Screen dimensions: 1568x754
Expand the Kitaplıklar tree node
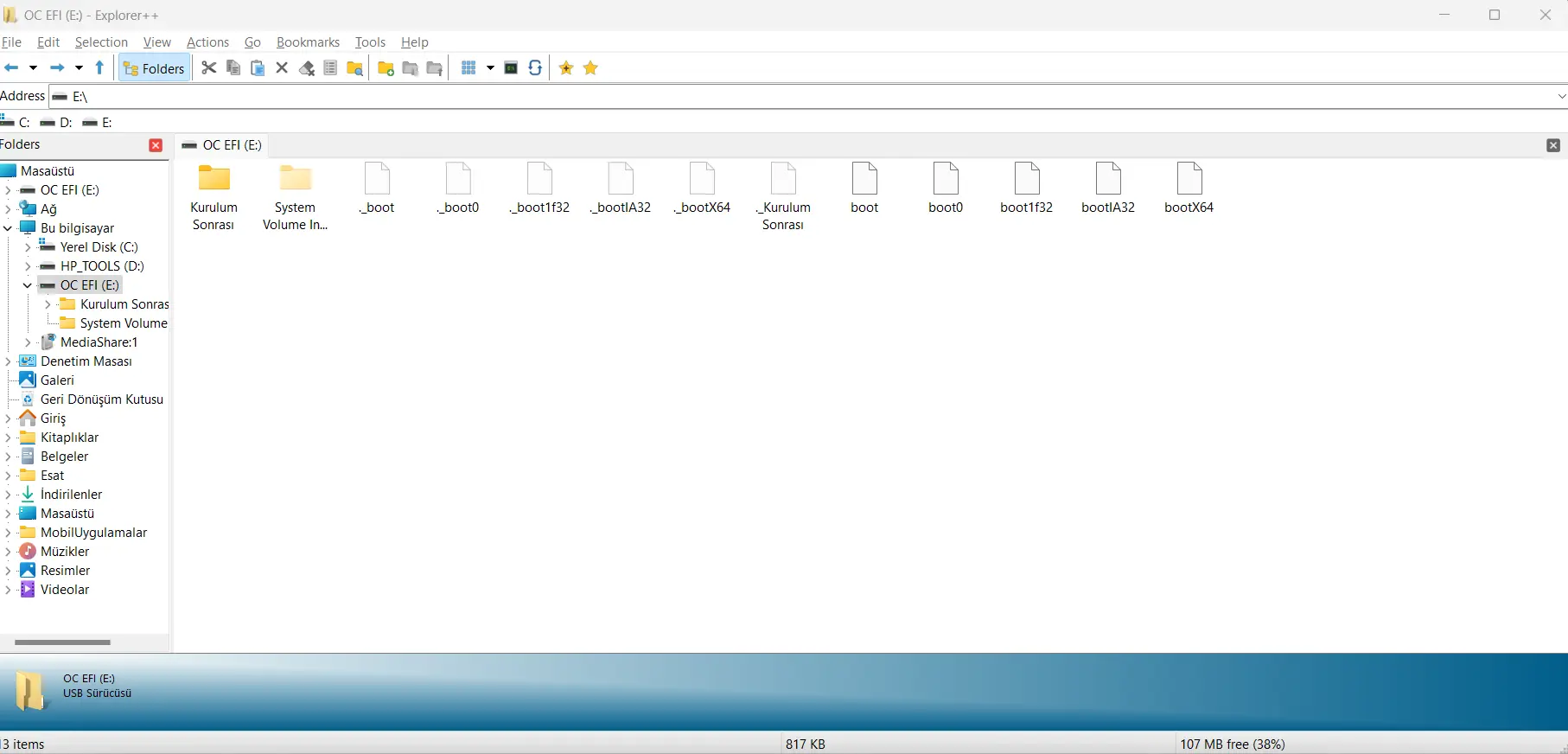pyautogui.click(x=8, y=438)
